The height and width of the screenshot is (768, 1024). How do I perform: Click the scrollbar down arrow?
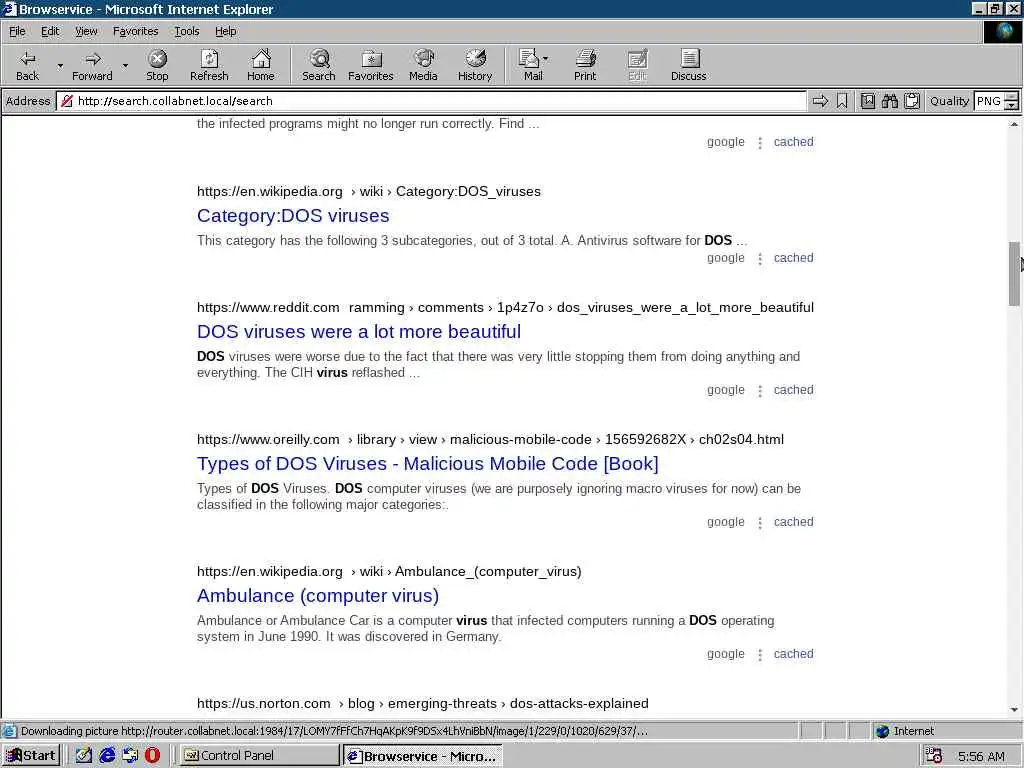(1014, 709)
